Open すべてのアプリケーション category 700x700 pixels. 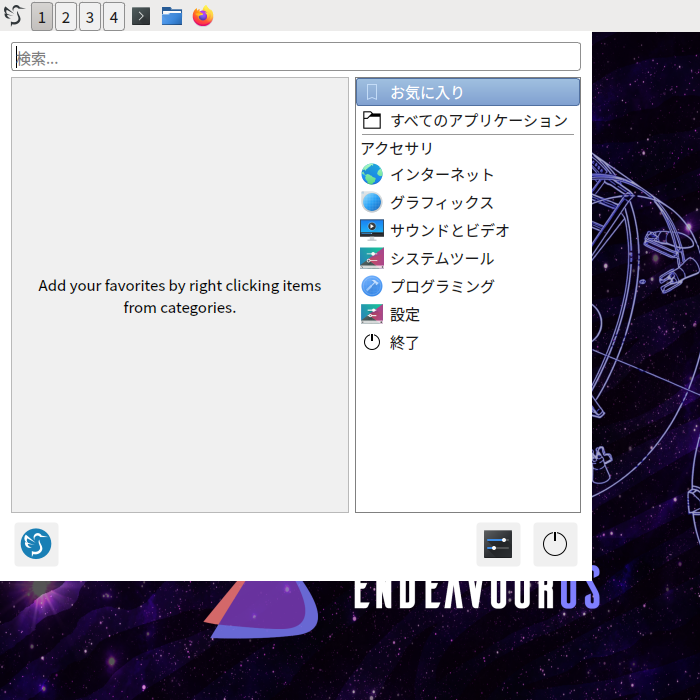[468, 121]
